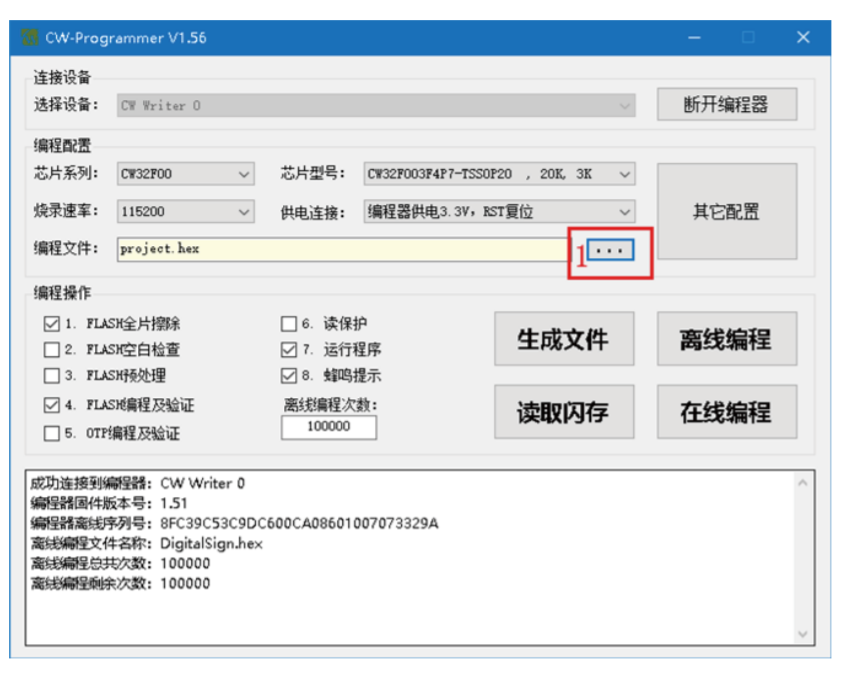Click the 读取闪存 button
Viewport: 847px width, 681px height.
[564, 412]
